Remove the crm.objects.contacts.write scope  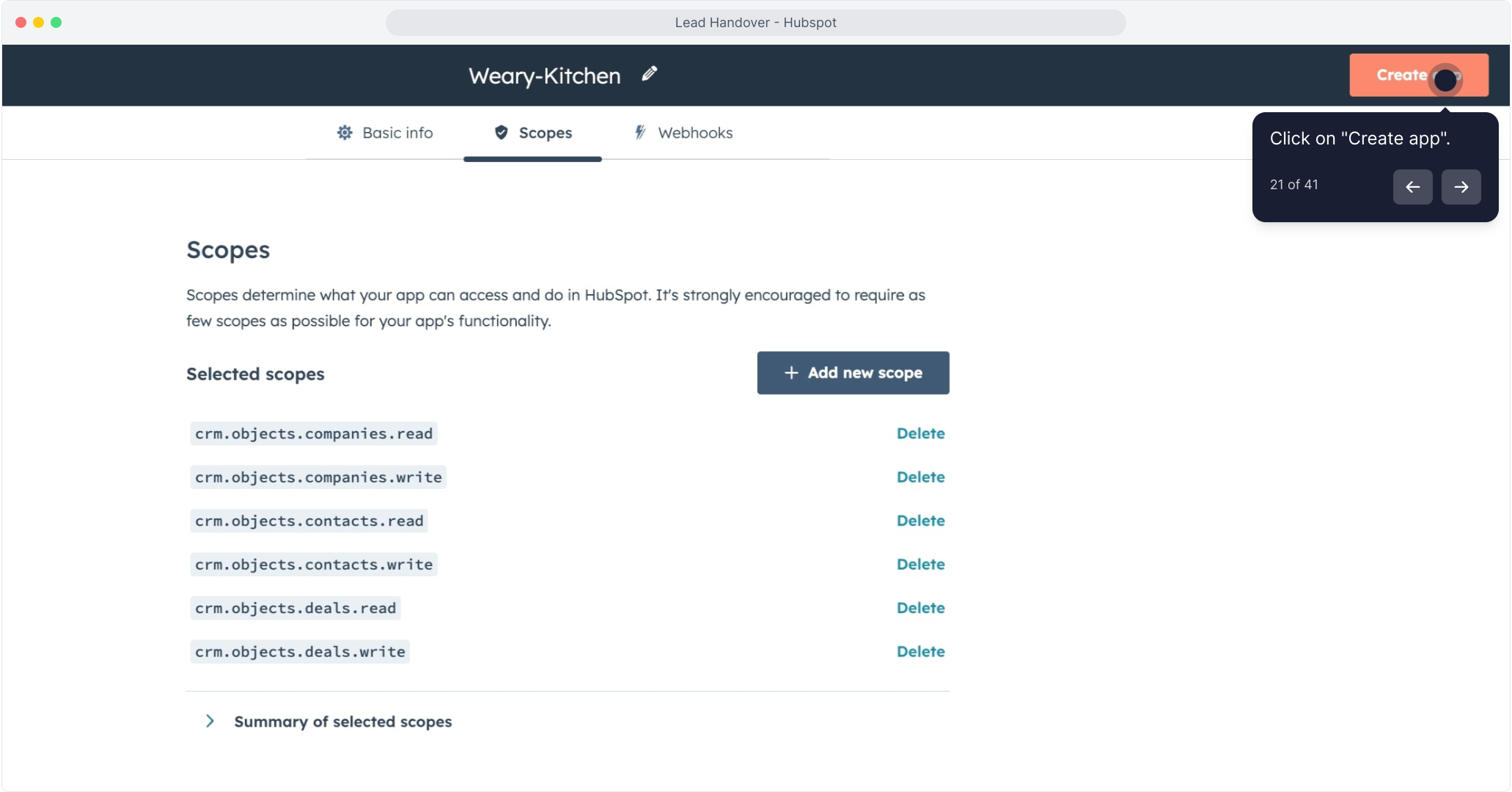click(920, 565)
